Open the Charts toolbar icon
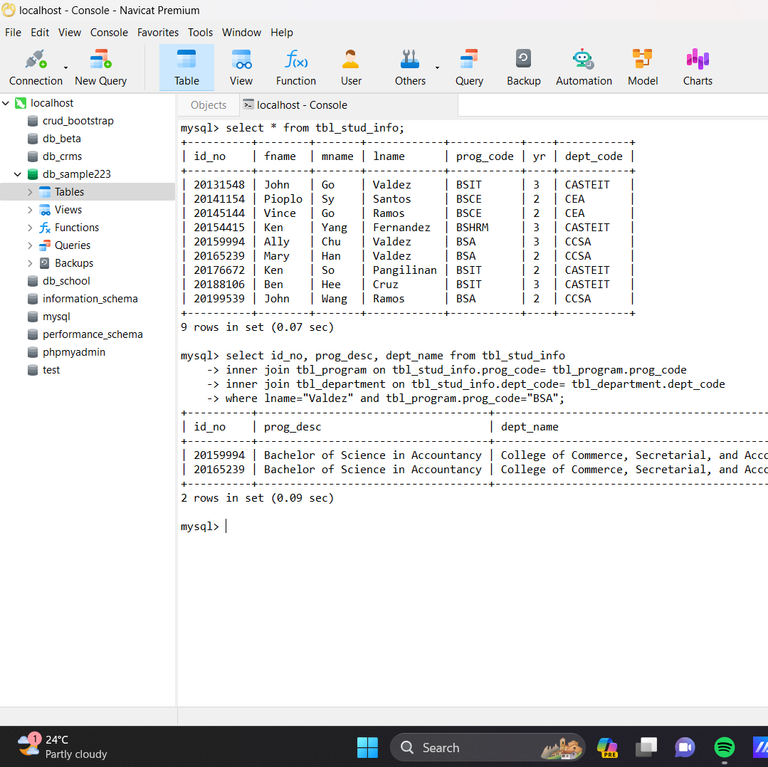This screenshot has width=768, height=767. tap(697, 67)
